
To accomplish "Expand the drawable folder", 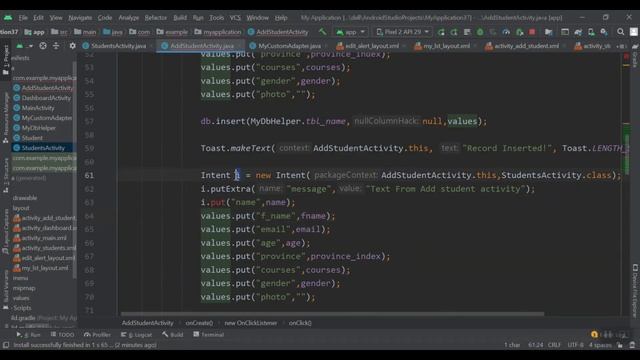I will point(24,198).
